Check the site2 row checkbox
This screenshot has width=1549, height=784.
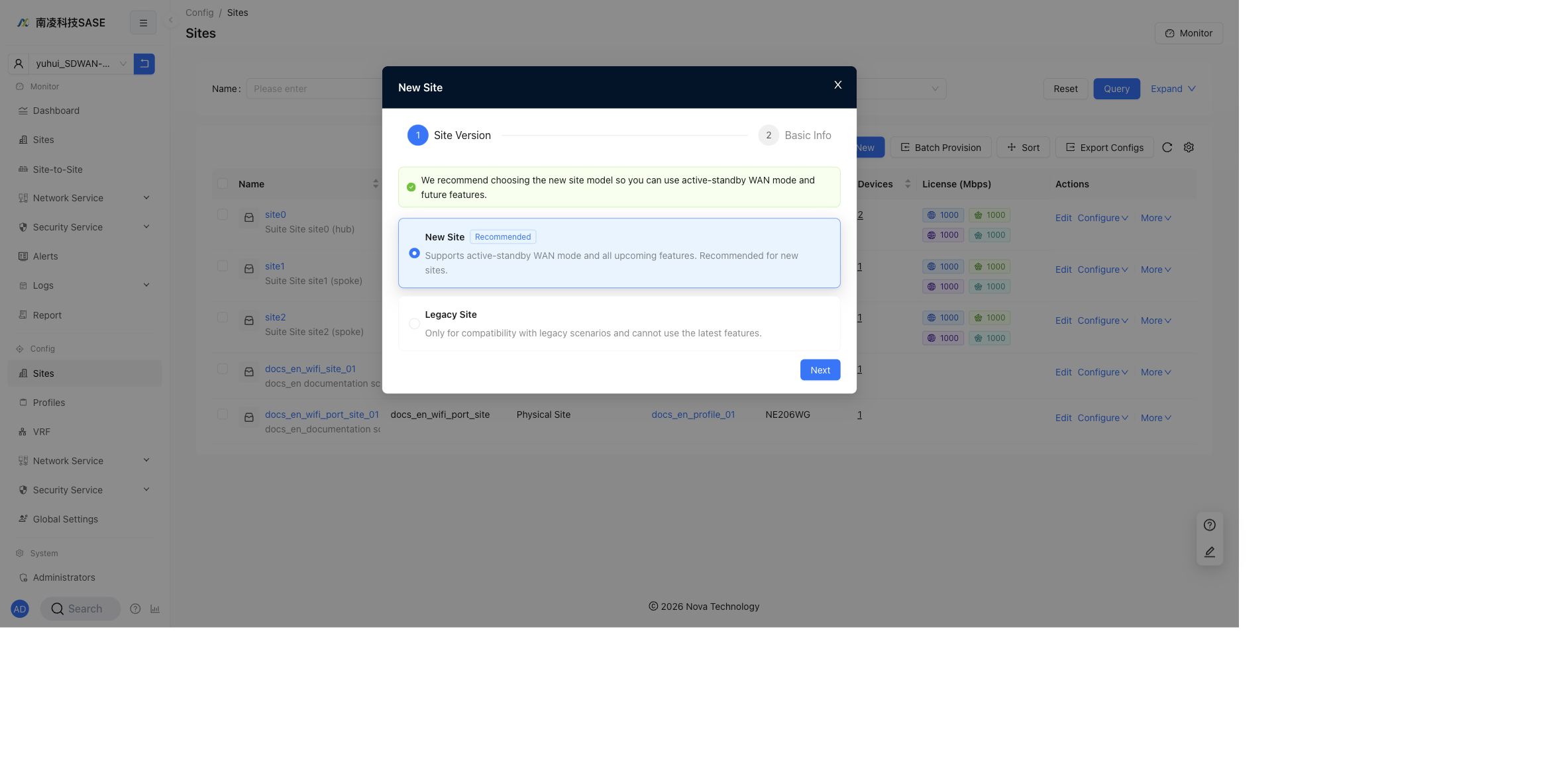click(x=223, y=317)
